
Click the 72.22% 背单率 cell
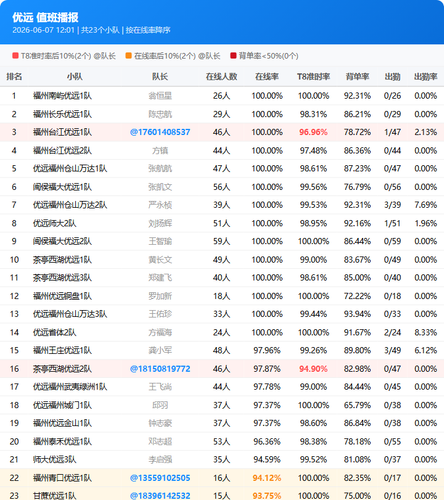[x=357, y=296]
